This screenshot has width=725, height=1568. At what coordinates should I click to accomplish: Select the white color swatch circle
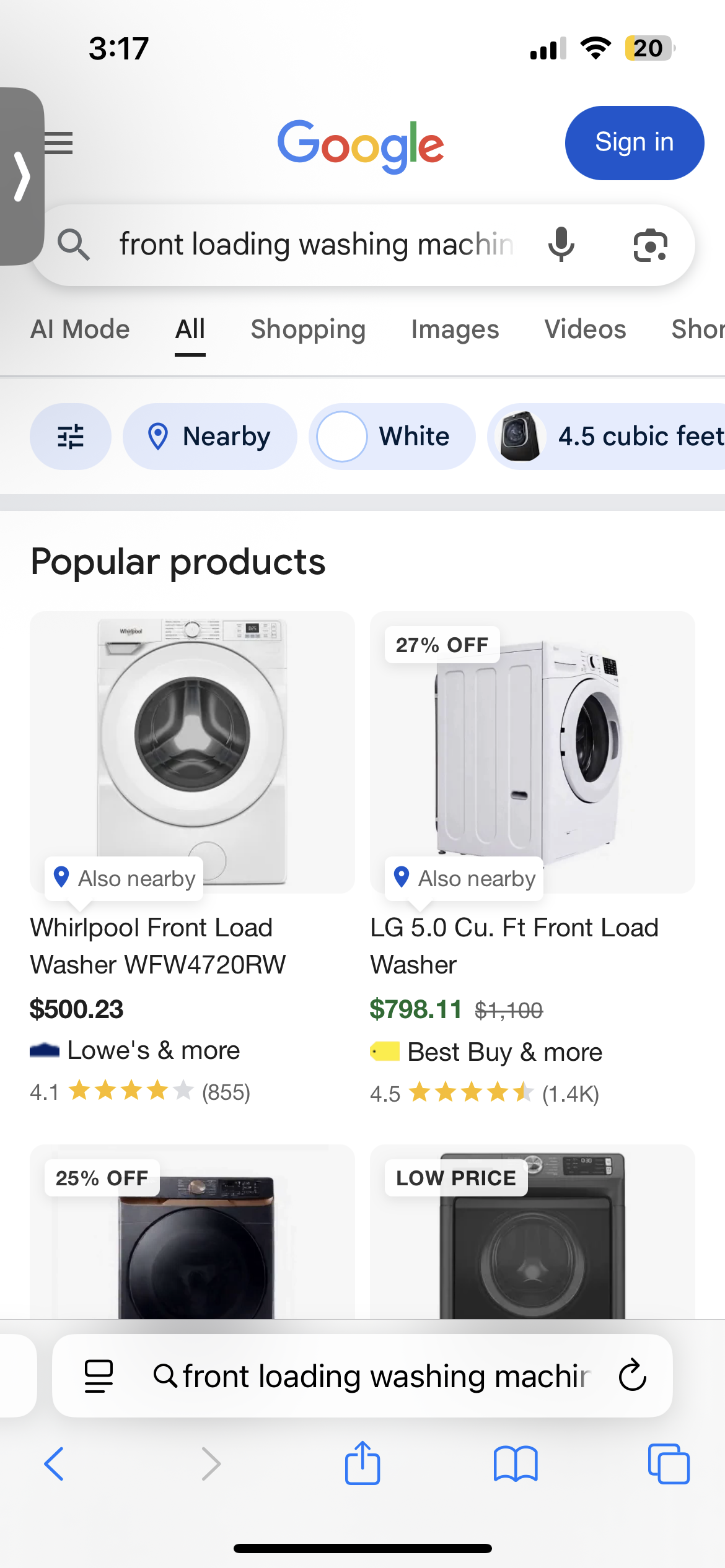coord(341,437)
